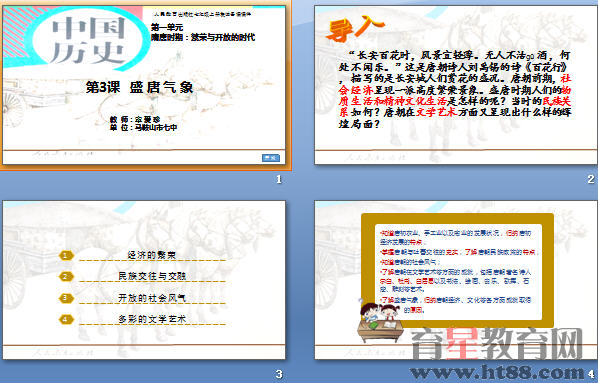Click the small blue button on slide 1

point(271,158)
